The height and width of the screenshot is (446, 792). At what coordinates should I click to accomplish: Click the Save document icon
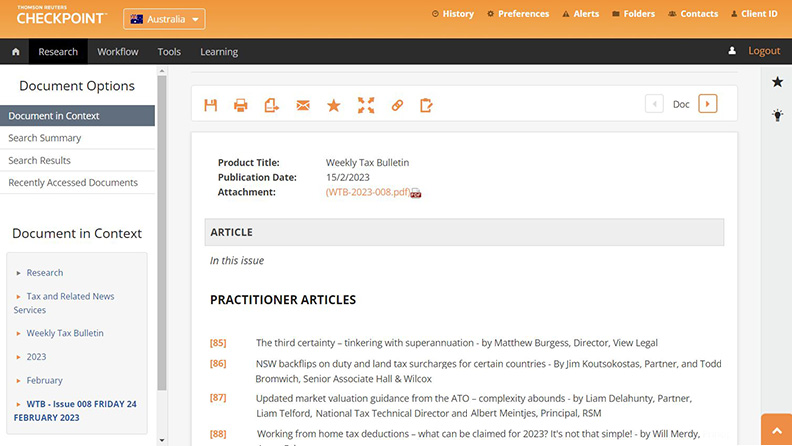211,105
